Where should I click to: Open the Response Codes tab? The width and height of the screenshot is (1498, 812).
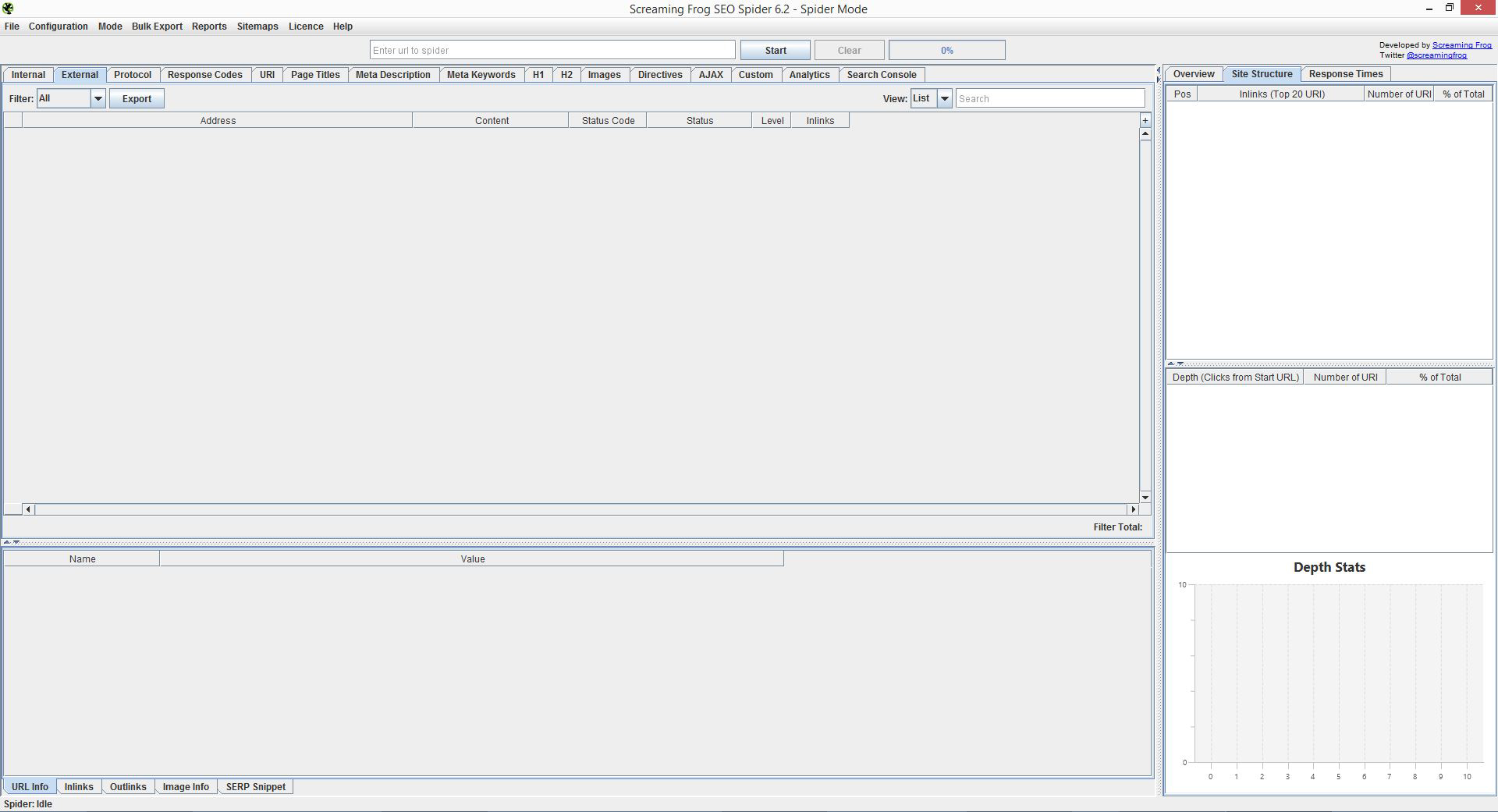[x=205, y=75]
